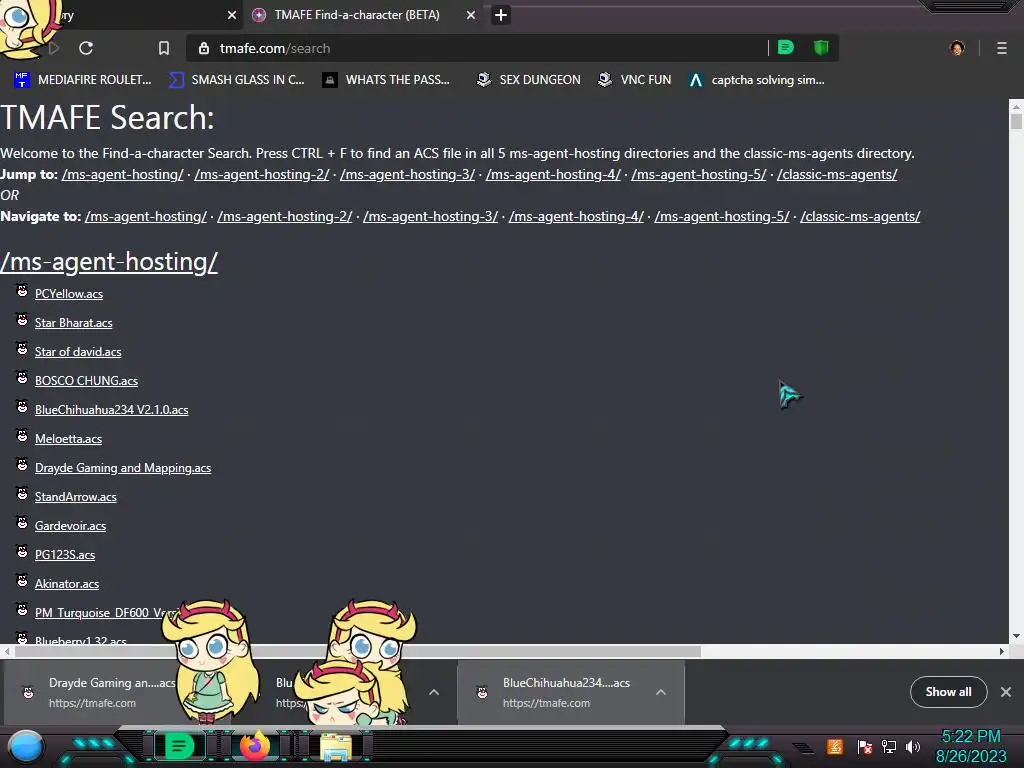Switch to the TMAFE Find-a-character (BETA) tab
This screenshot has height=768, width=1024.
pyautogui.click(x=357, y=15)
